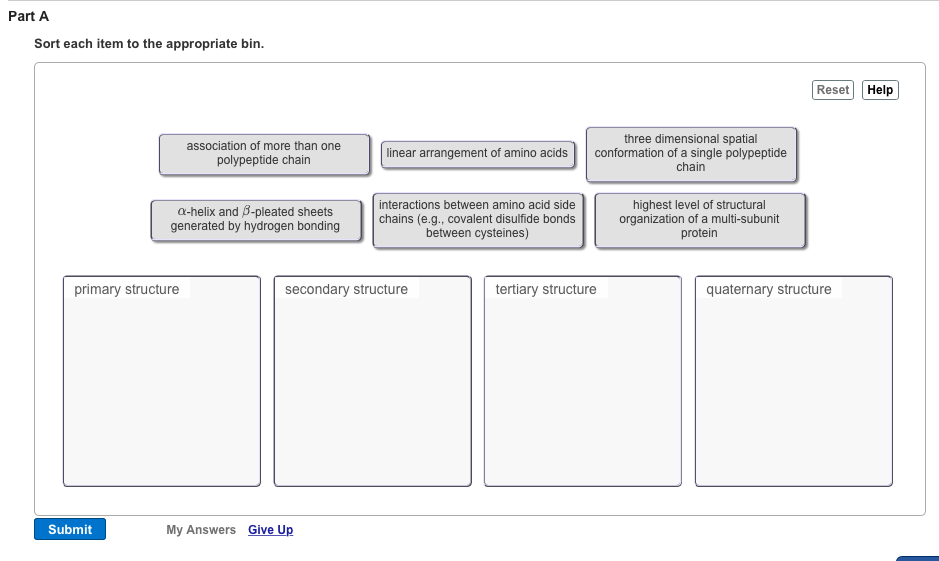939x561 pixels.
Task: Click the 'quaternary structure' bin label
Action: pyautogui.click(x=769, y=290)
